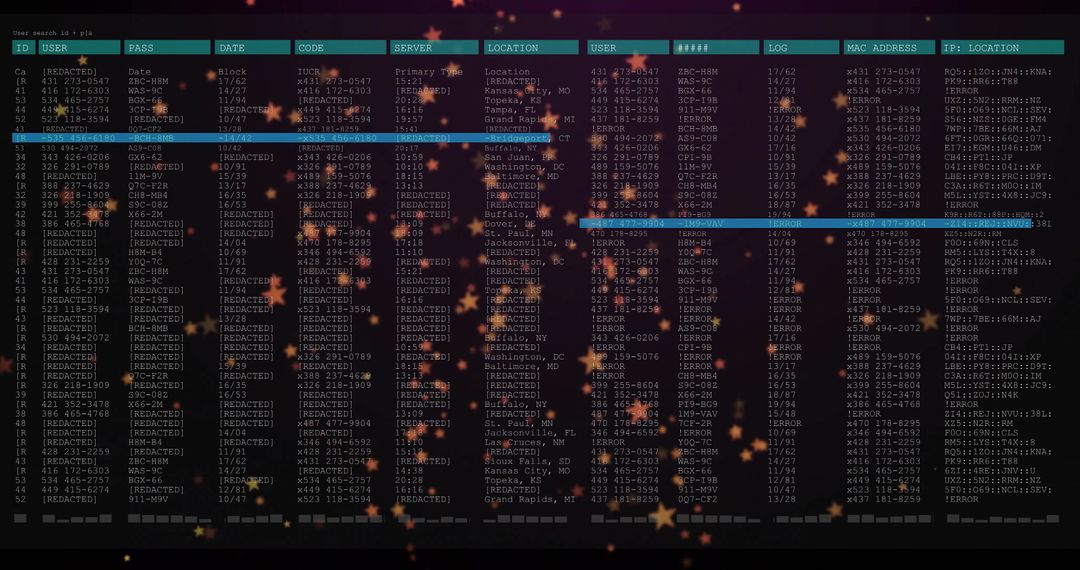Select the highlighted '-14/42' date cell

tap(235, 138)
